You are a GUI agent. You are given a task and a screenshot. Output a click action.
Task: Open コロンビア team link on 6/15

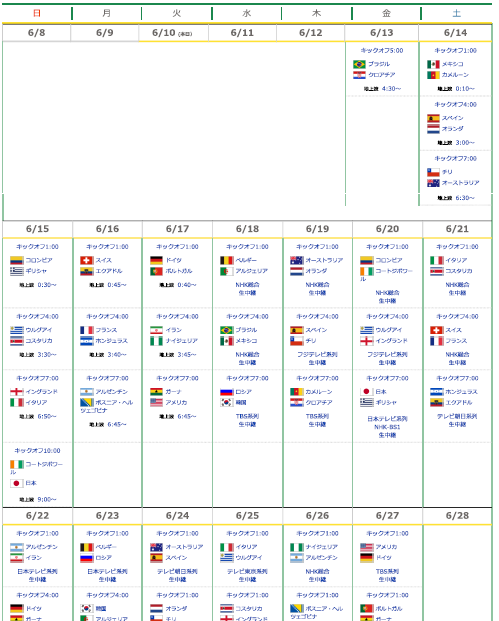[x=39, y=260]
